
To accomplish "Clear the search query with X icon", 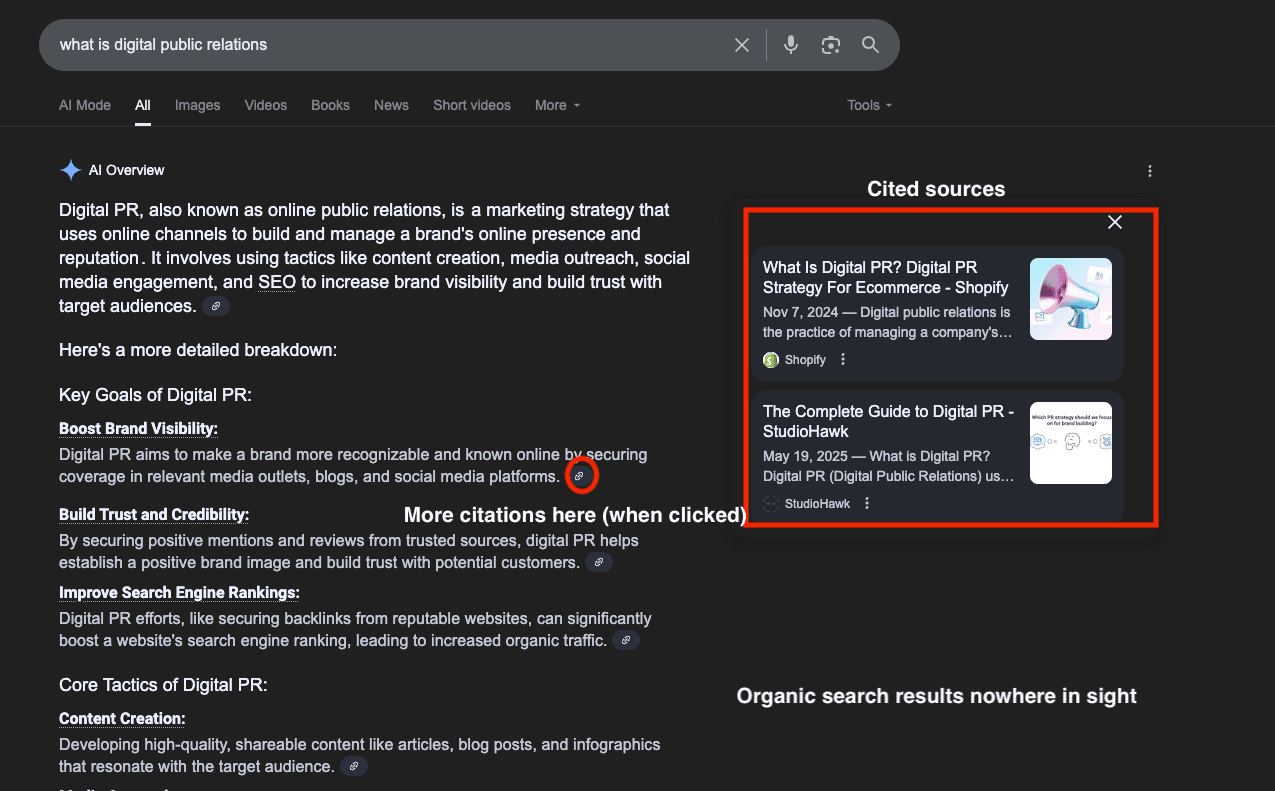I will pos(741,45).
